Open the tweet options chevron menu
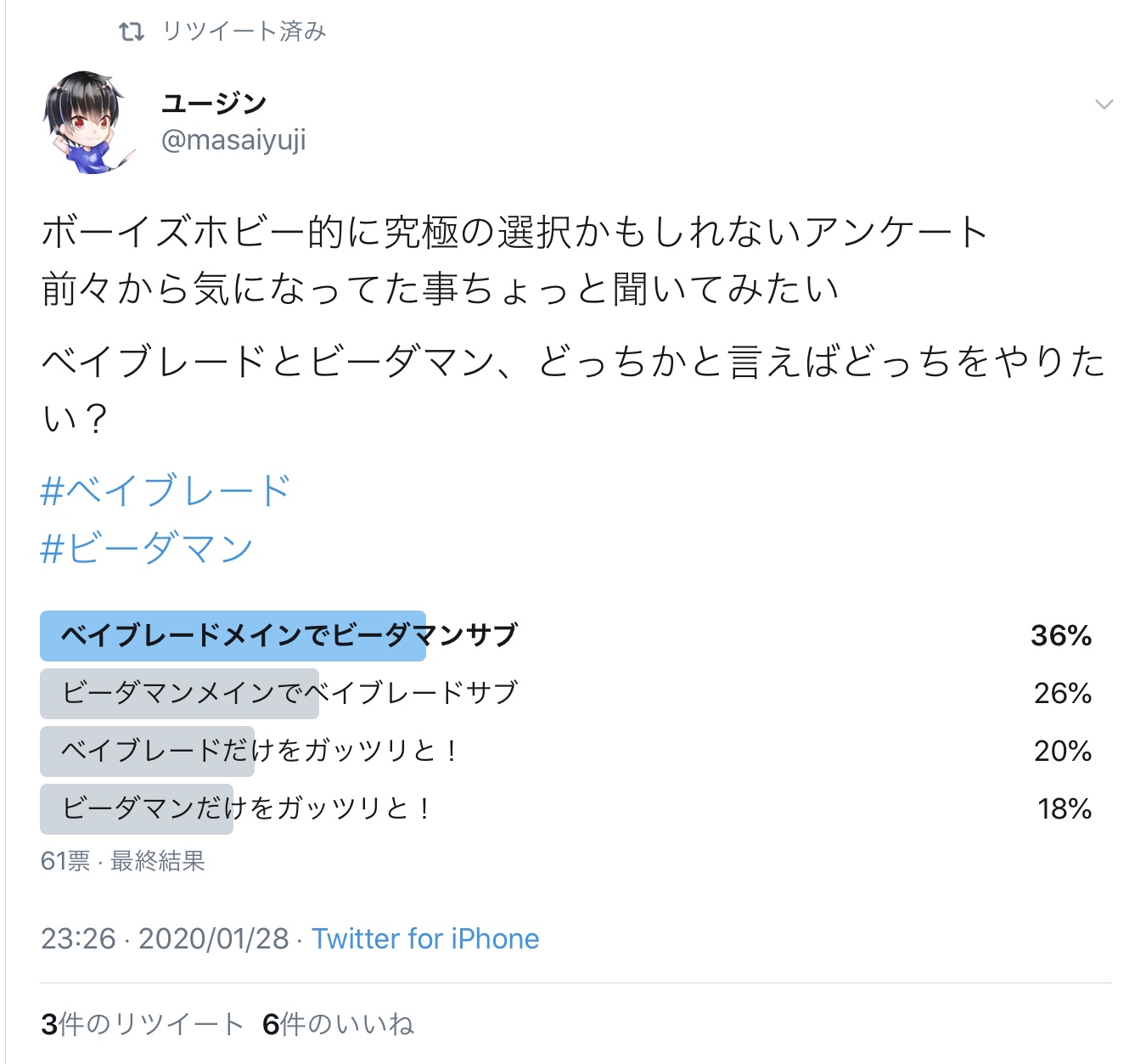1146x1064 pixels. click(x=1104, y=104)
